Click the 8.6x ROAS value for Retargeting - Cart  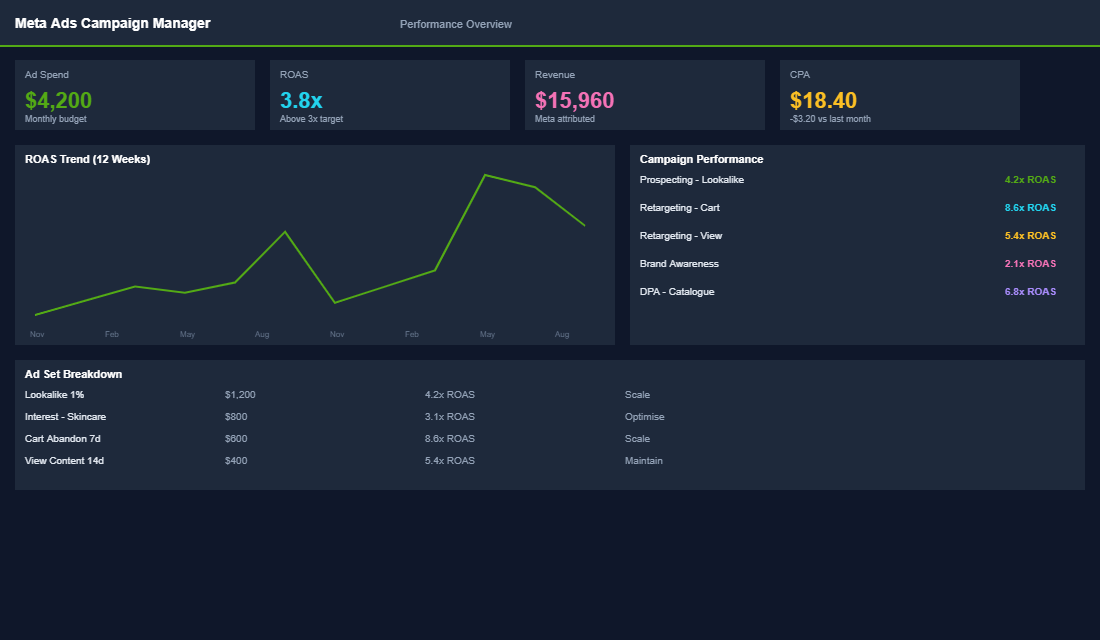click(1030, 207)
